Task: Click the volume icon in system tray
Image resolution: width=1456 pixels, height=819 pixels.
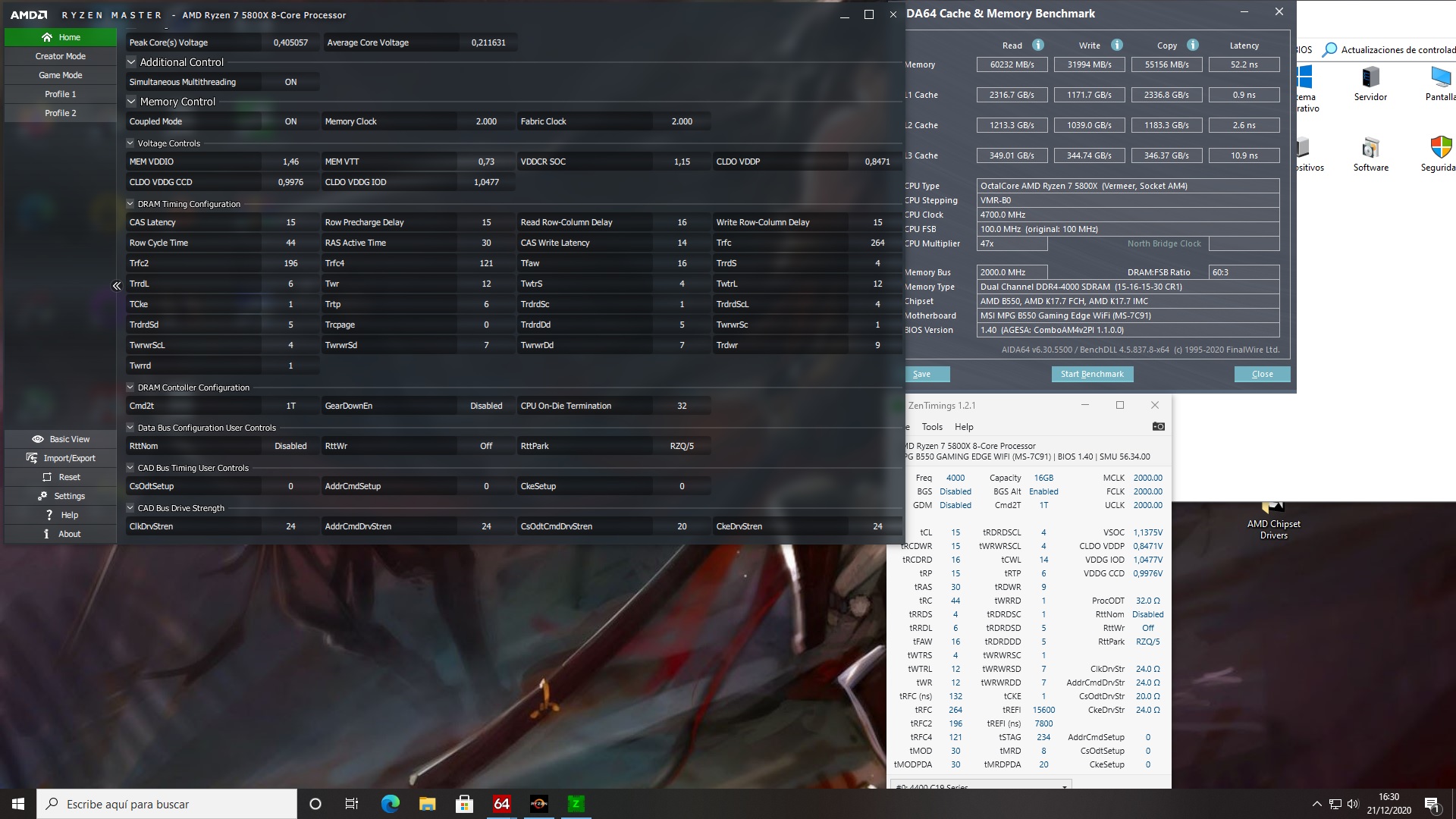Action: 1353,804
